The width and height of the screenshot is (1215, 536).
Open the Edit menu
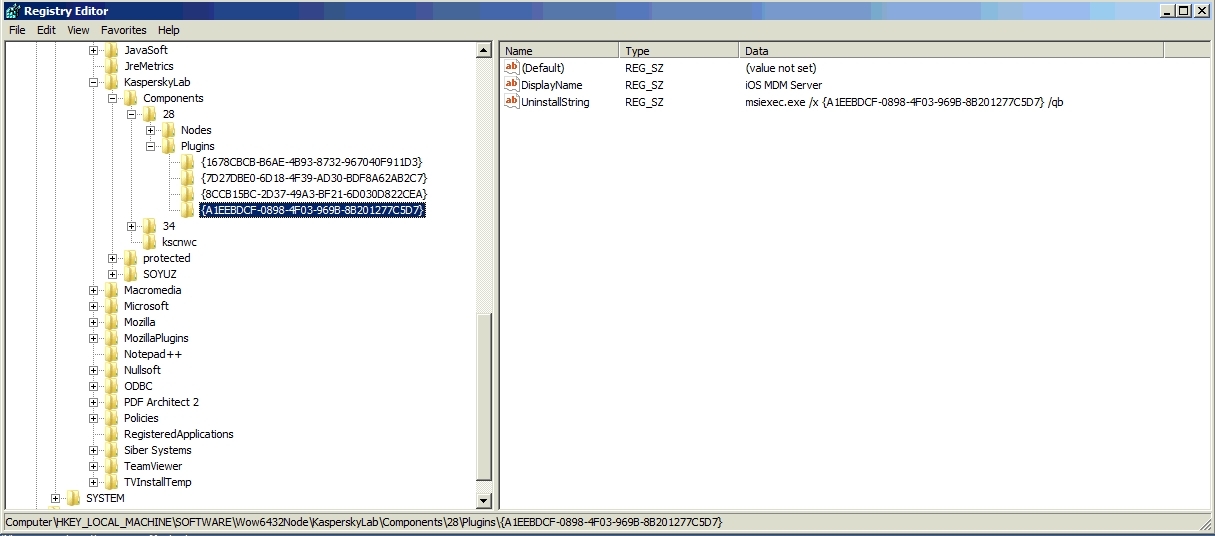click(x=46, y=30)
